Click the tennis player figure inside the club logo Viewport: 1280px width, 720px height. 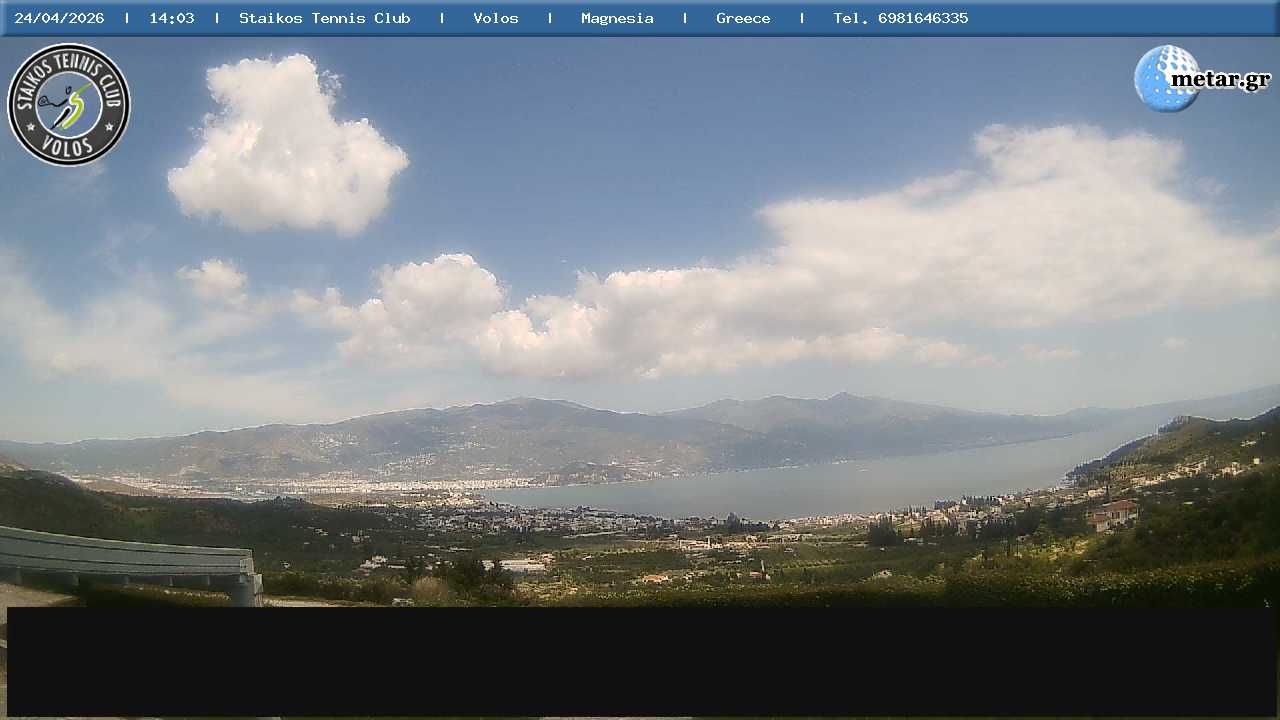coord(69,105)
